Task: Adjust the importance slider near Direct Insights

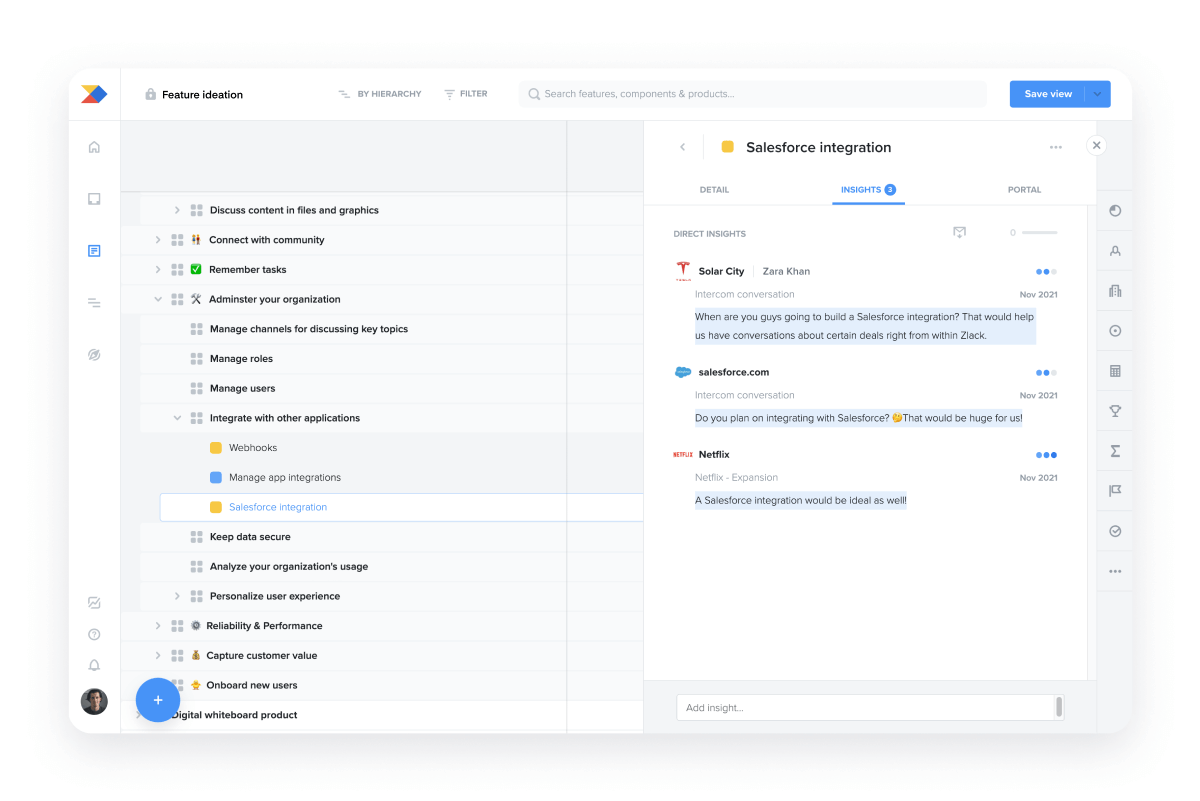Action: [x=1039, y=233]
